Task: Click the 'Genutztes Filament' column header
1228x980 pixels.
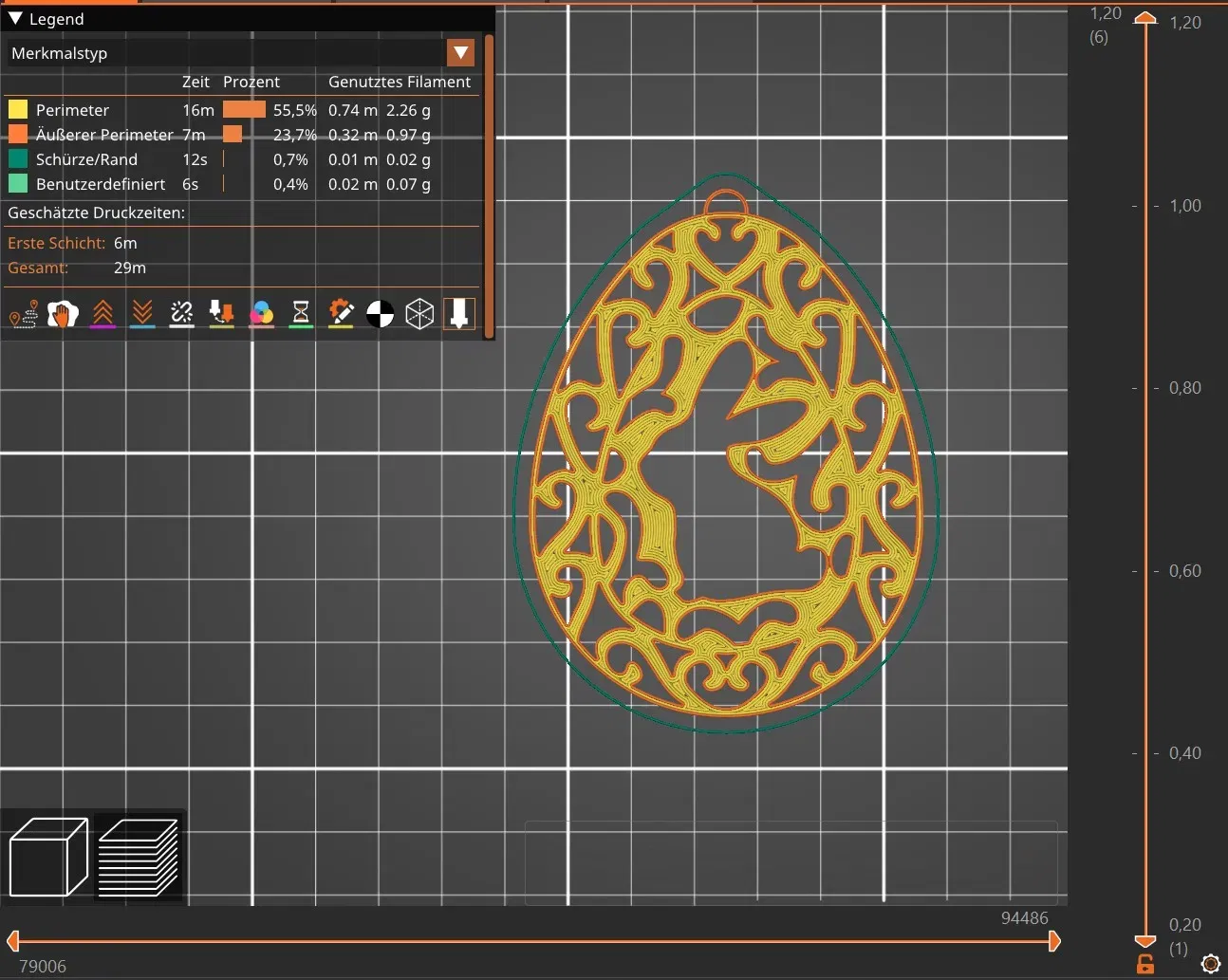Action: point(400,82)
